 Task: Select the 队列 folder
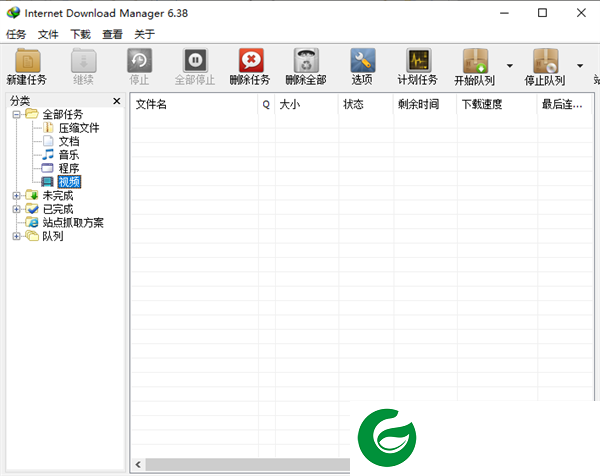point(53,236)
